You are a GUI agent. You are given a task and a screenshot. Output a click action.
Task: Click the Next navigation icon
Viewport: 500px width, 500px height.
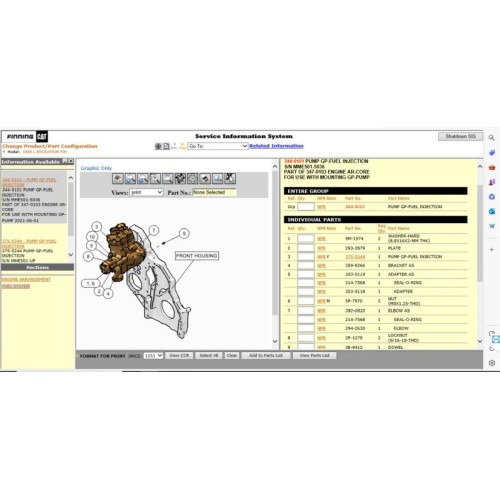pos(182,146)
